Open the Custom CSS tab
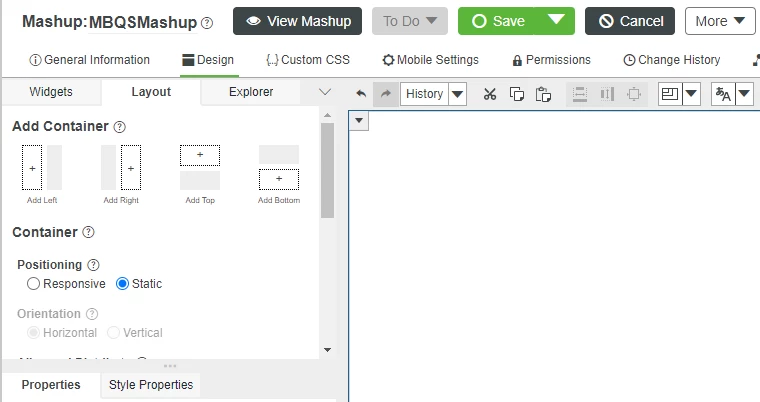 tap(308, 60)
